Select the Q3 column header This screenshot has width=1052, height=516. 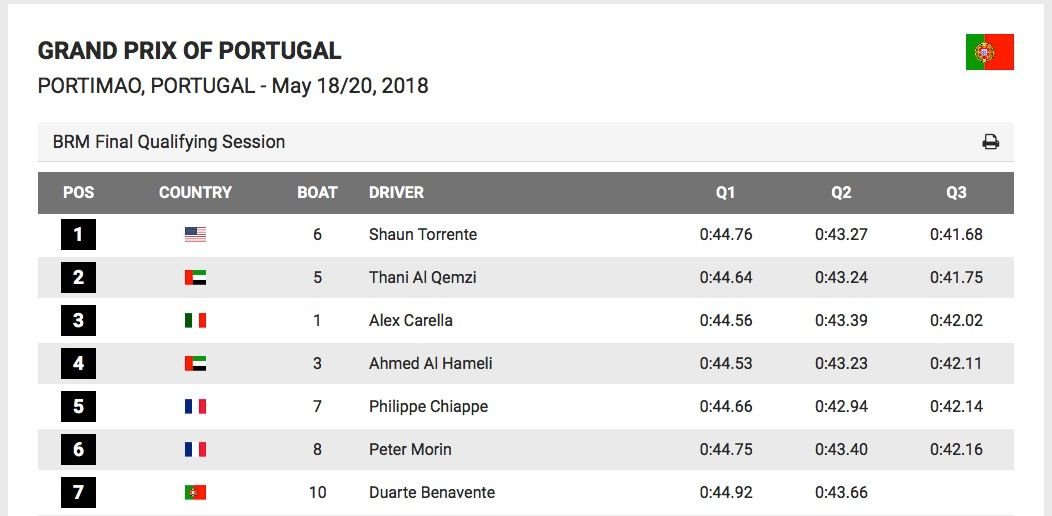click(956, 193)
